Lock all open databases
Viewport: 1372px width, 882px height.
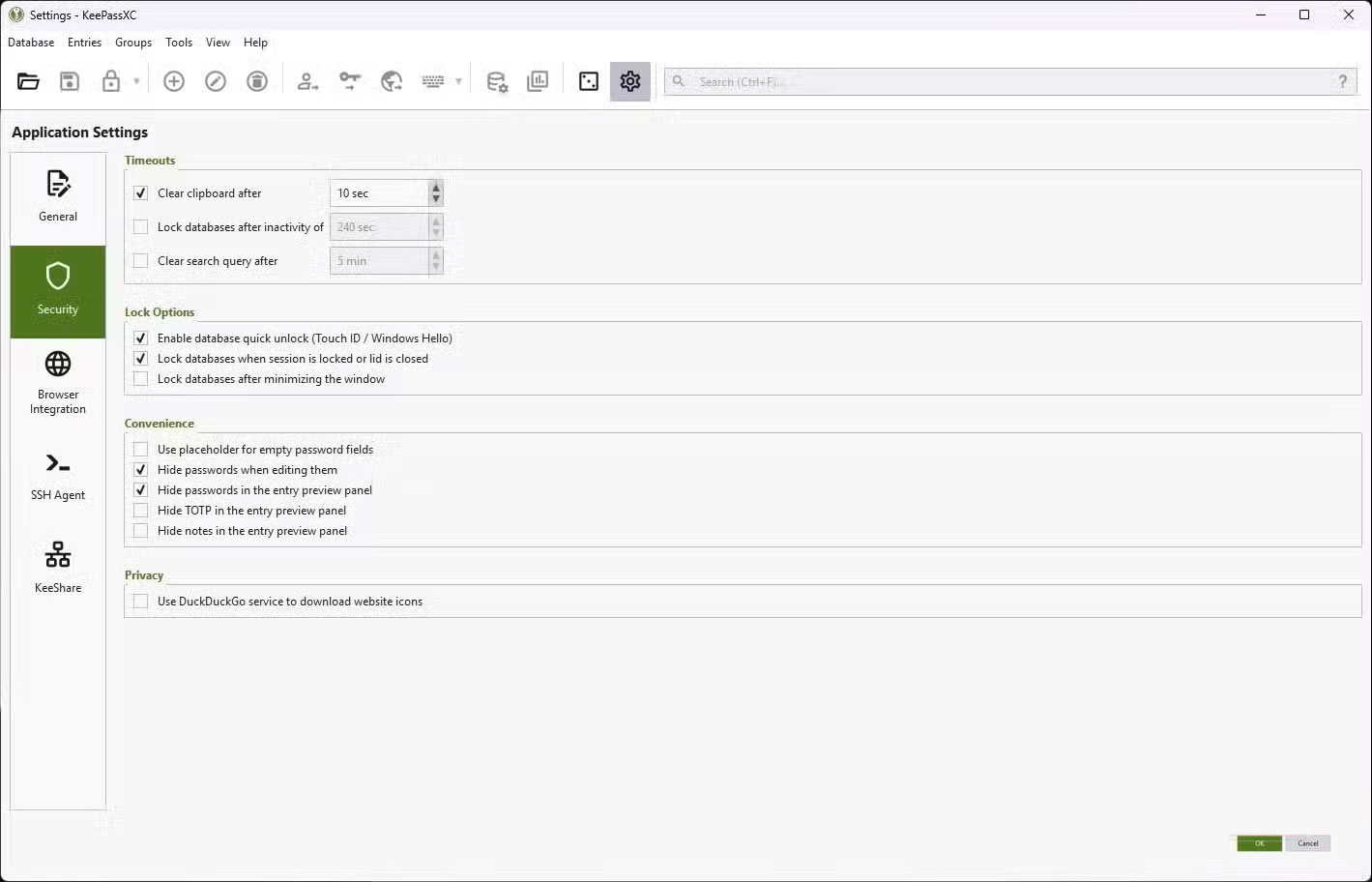click(109, 81)
